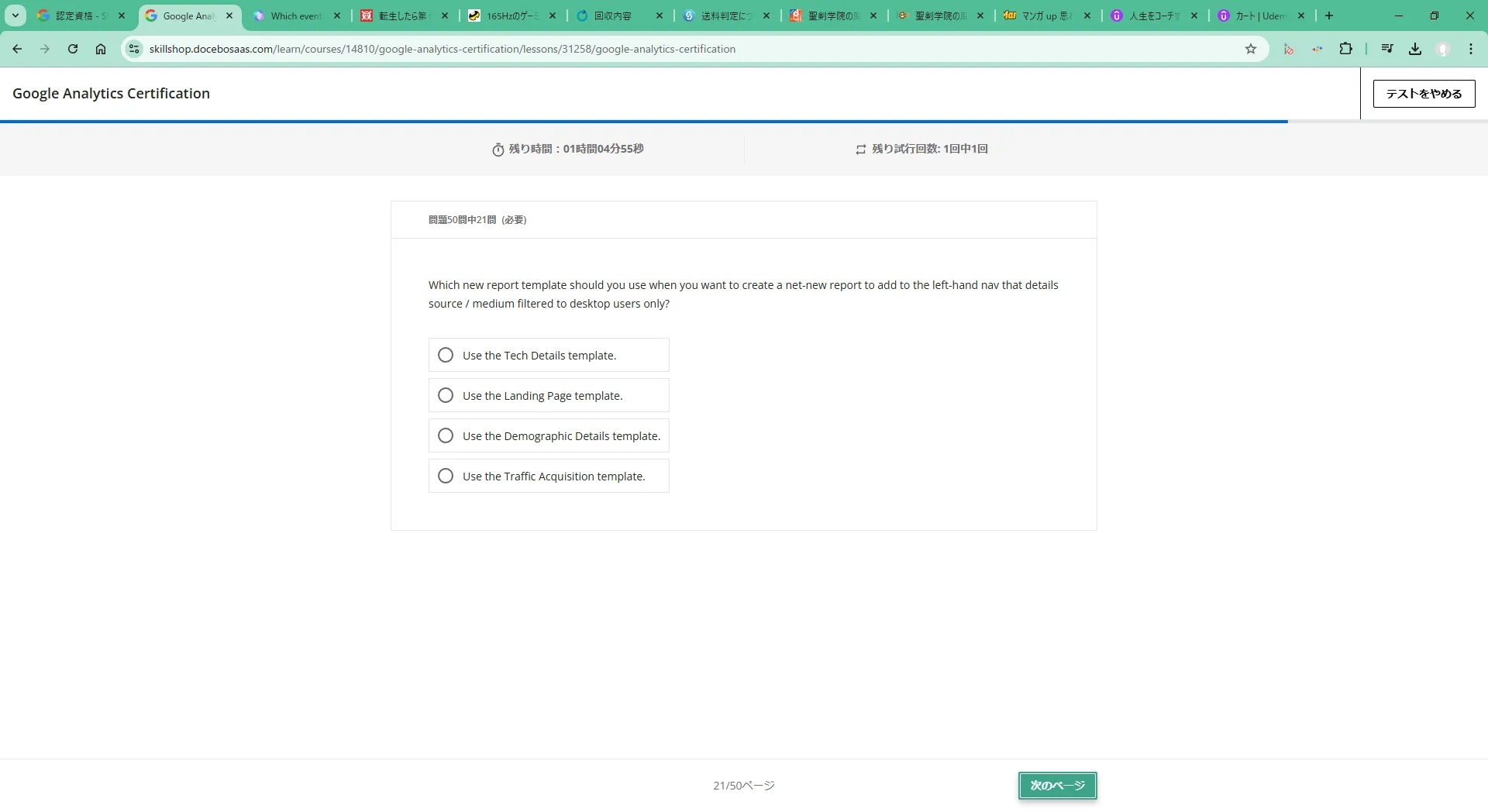Reload the current page
Screen dimensions: 1488x812
(x=73, y=49)
